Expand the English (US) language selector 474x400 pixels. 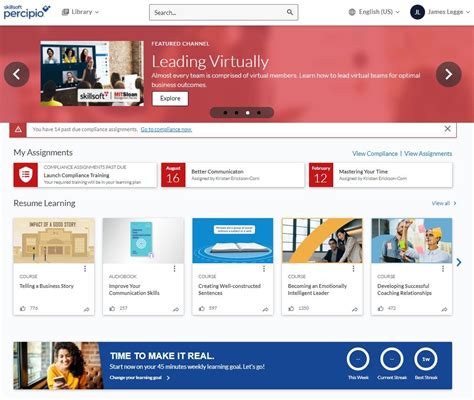[374, 12]
